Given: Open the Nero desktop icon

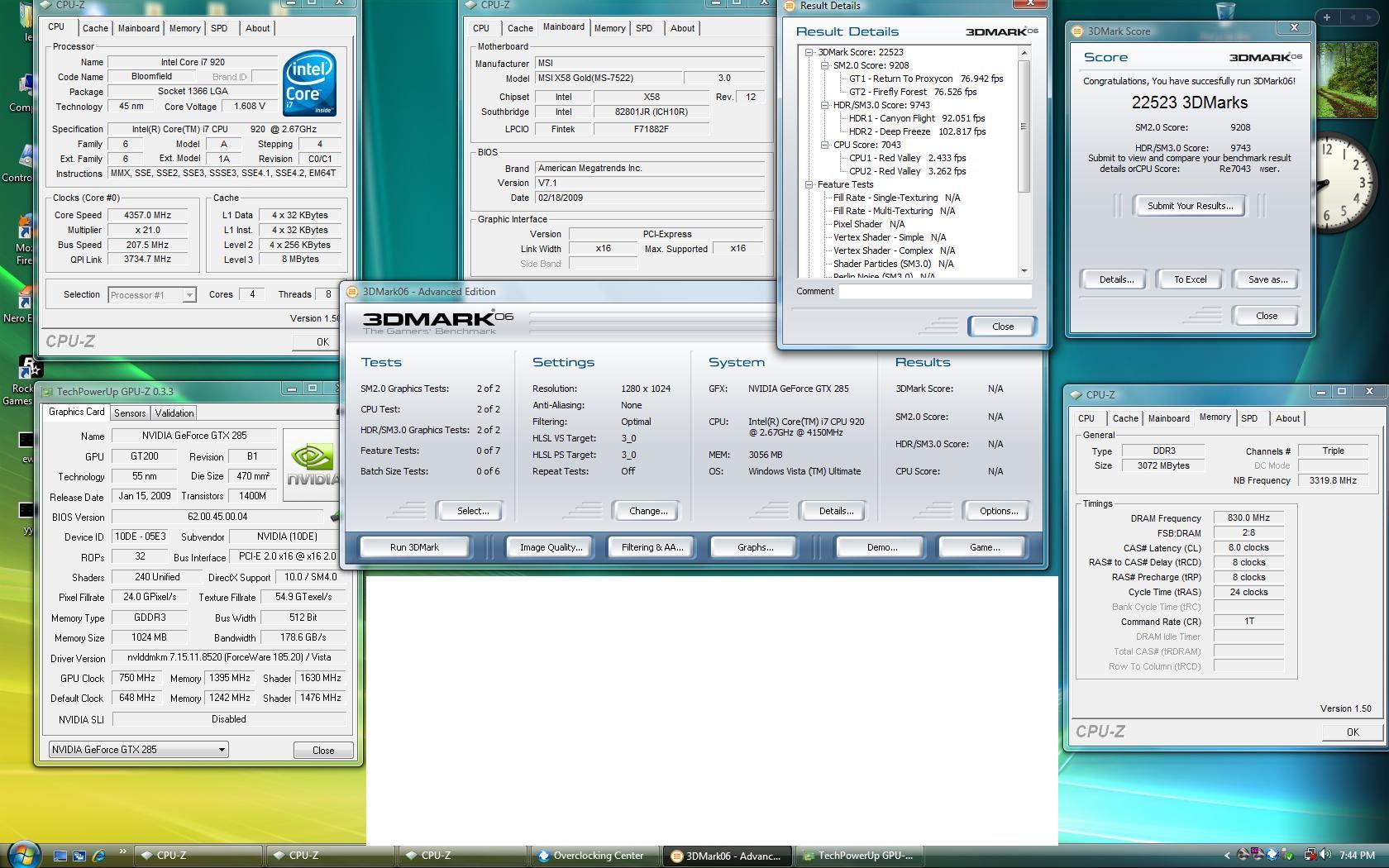Looking at the screenshot, I should tap(23, 302).
